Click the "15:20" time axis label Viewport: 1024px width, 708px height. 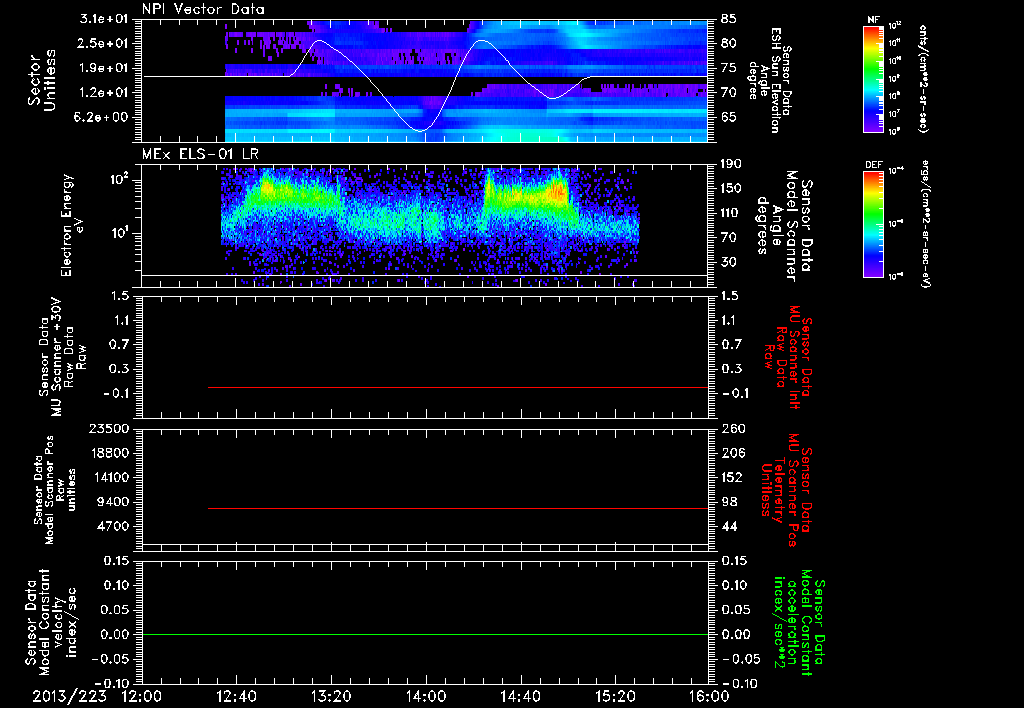click(x=615, y=696)
